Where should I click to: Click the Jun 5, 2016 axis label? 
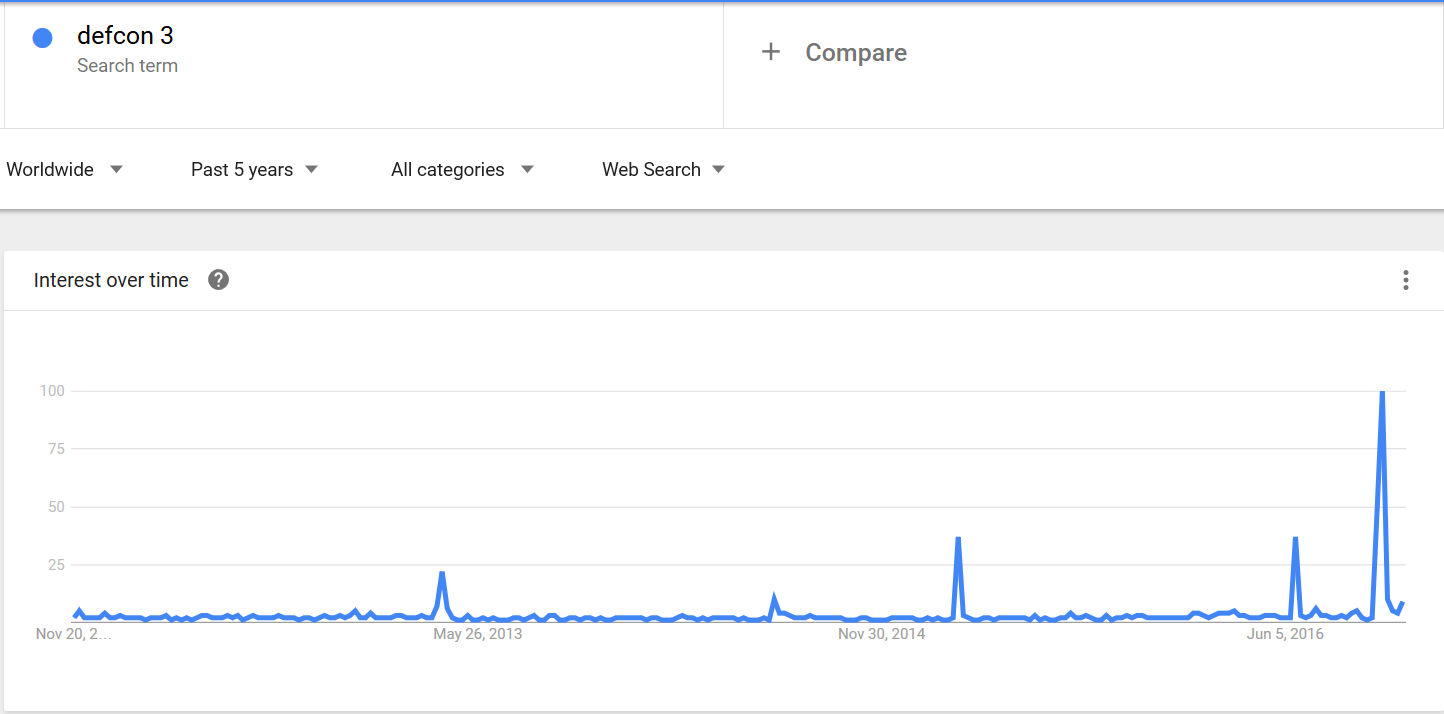pos(1285,634)
